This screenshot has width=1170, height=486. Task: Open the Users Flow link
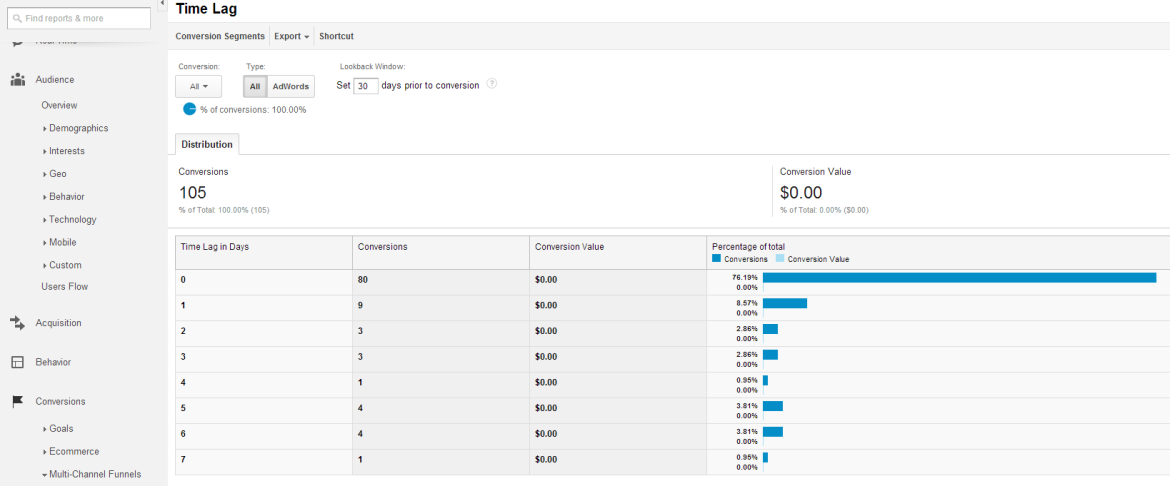65,287
